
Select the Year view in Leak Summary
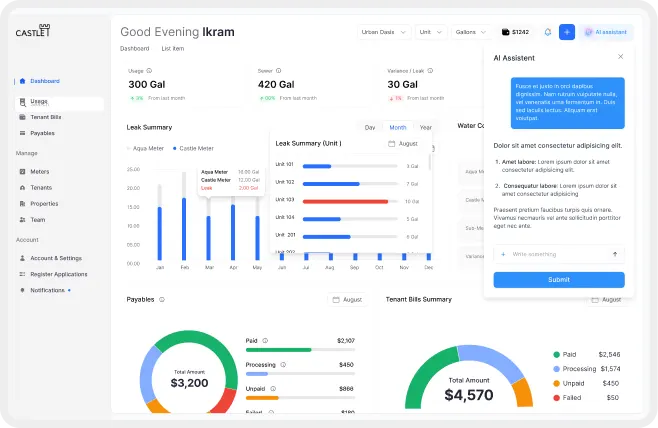coord(426,128)
